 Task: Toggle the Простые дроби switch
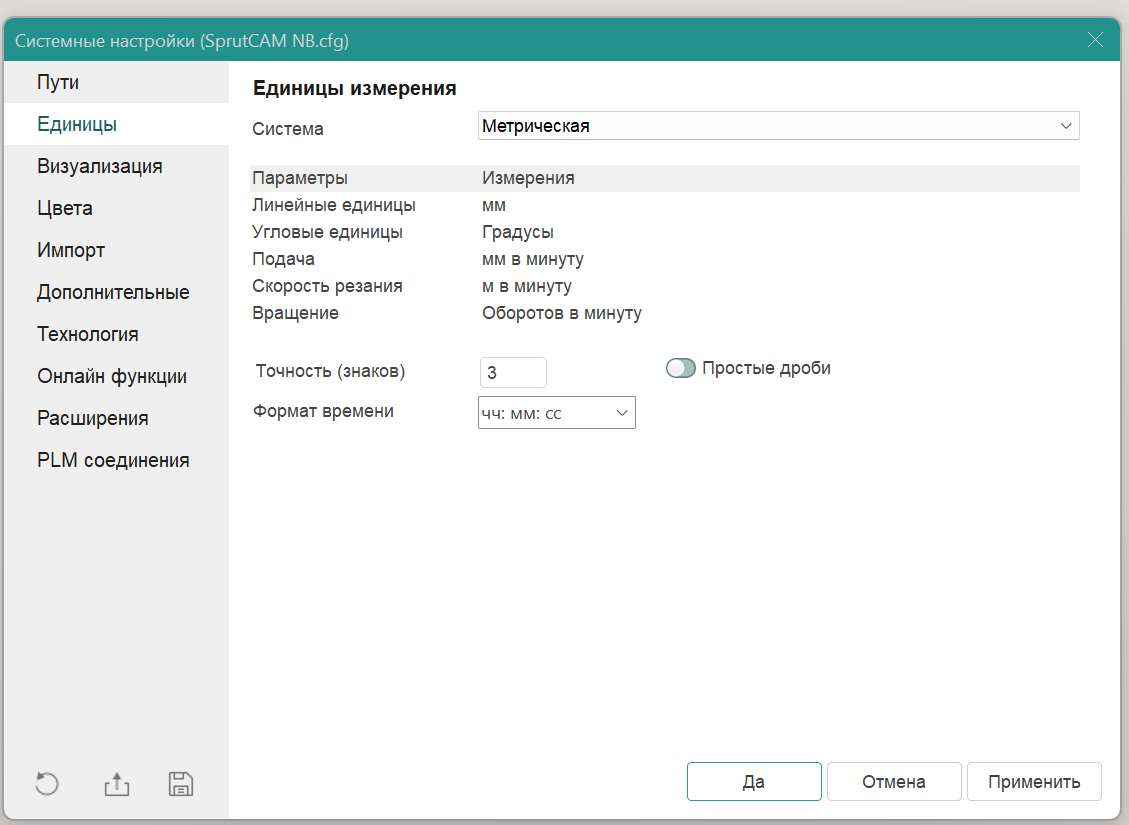tap(681, 368)
